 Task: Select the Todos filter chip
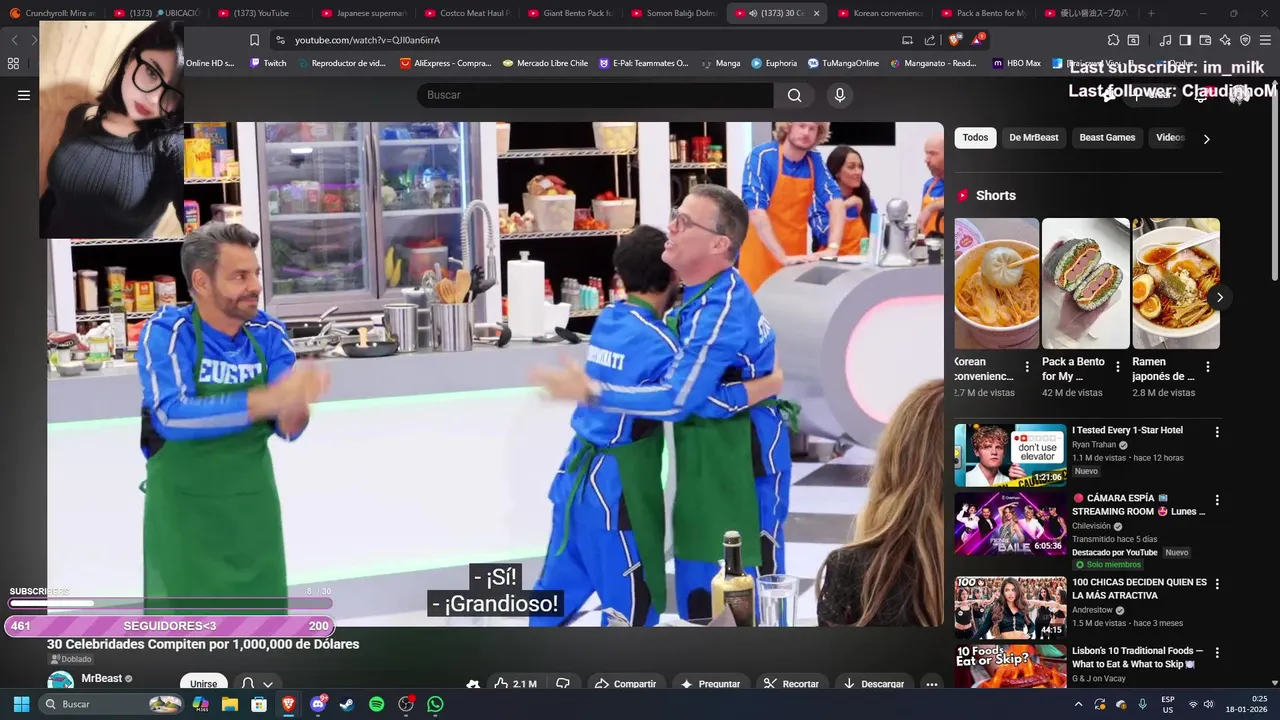(x=975, y=138)
